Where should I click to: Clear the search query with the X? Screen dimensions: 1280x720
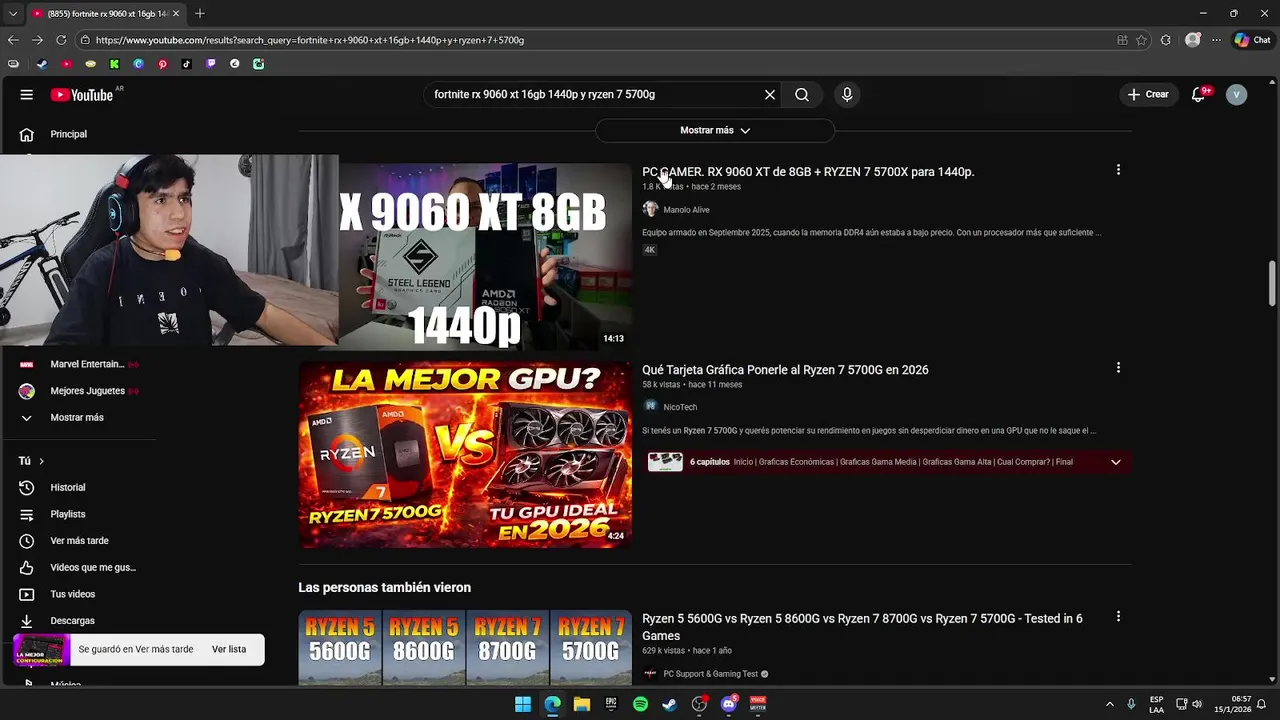770,95
